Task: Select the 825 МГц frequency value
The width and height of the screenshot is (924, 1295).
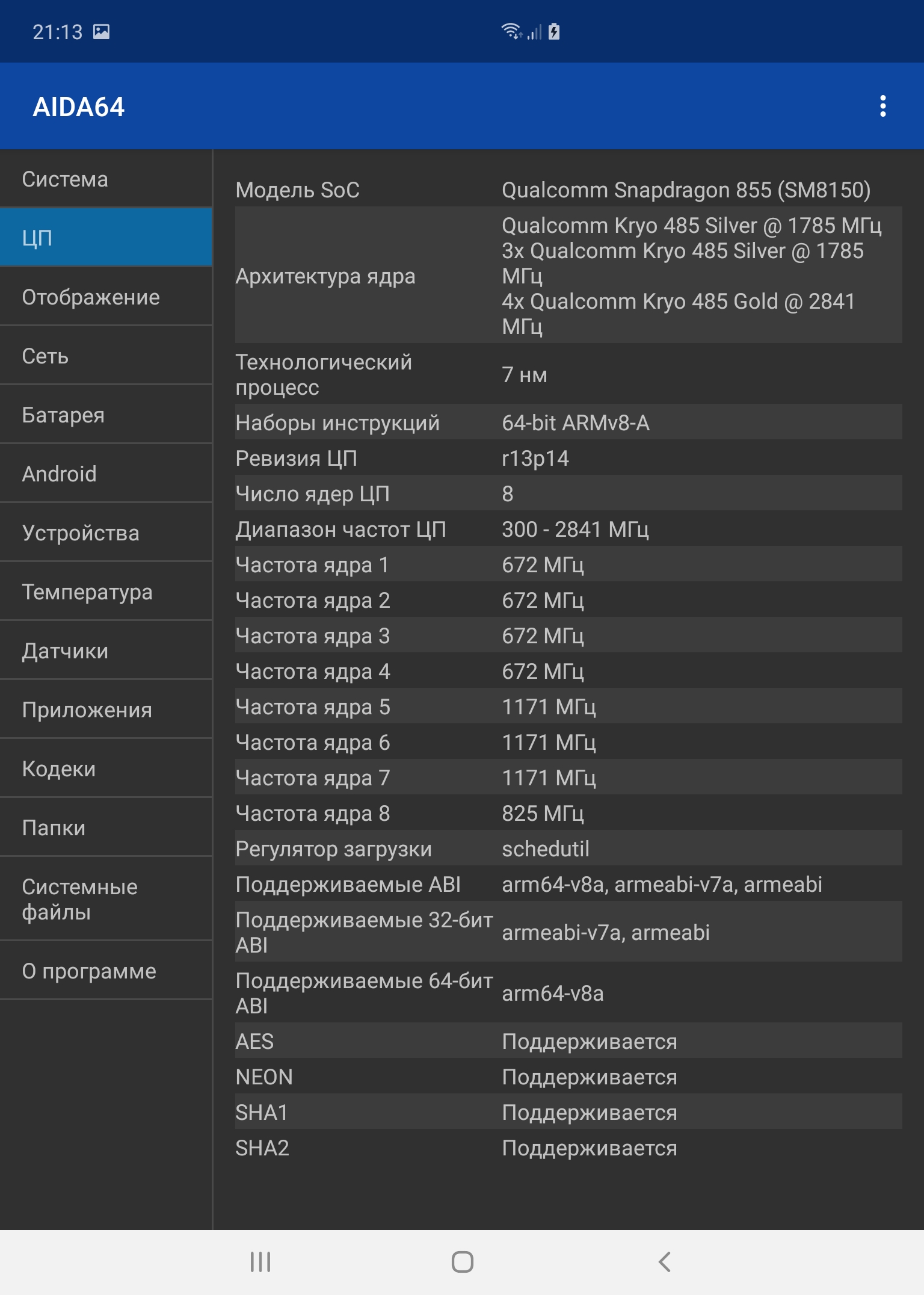Action: [543, 814]
